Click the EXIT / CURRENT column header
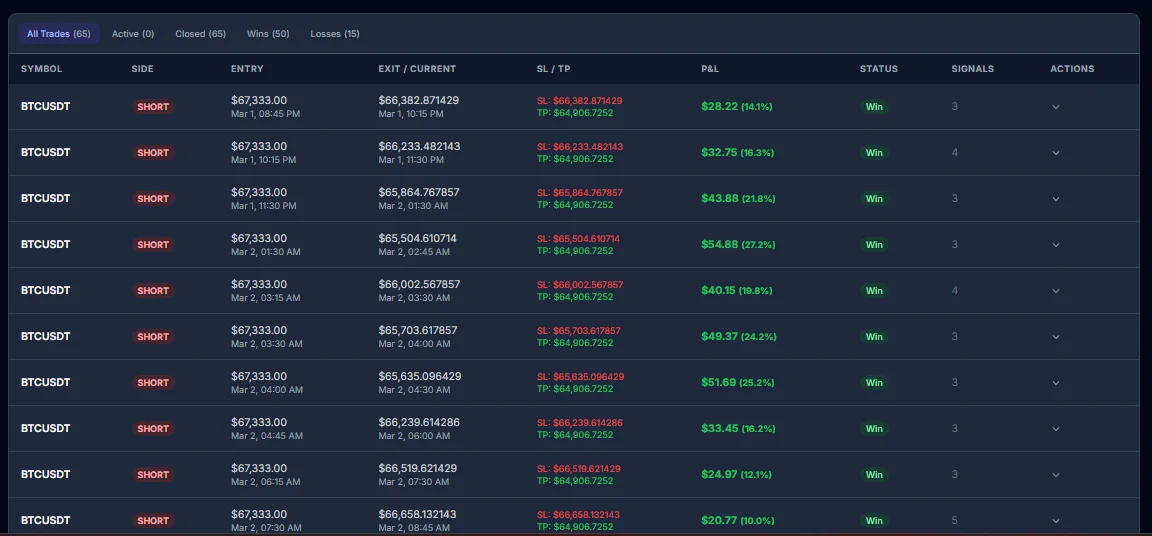 (417, 69)
